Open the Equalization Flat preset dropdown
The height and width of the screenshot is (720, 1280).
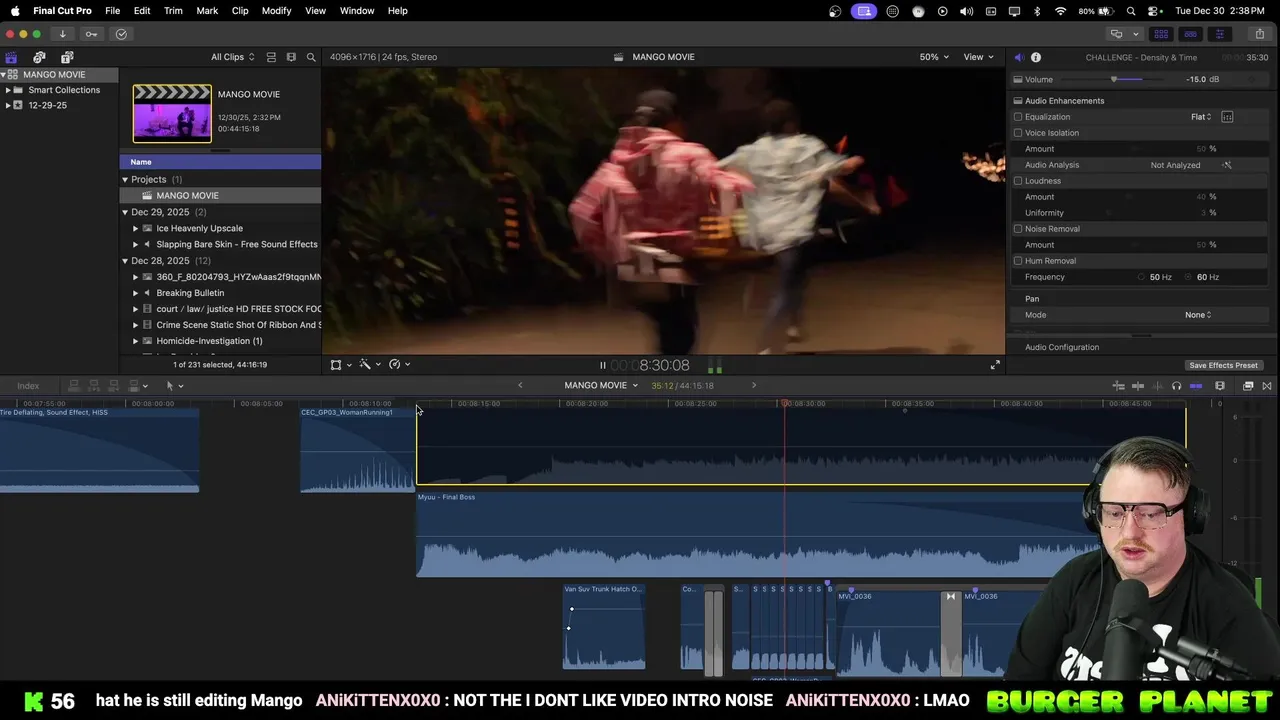click(x=1201, y=117)
